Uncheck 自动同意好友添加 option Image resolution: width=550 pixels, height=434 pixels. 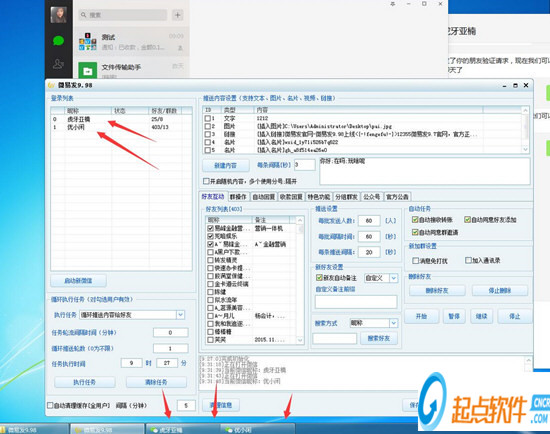(x=467, y=220)
